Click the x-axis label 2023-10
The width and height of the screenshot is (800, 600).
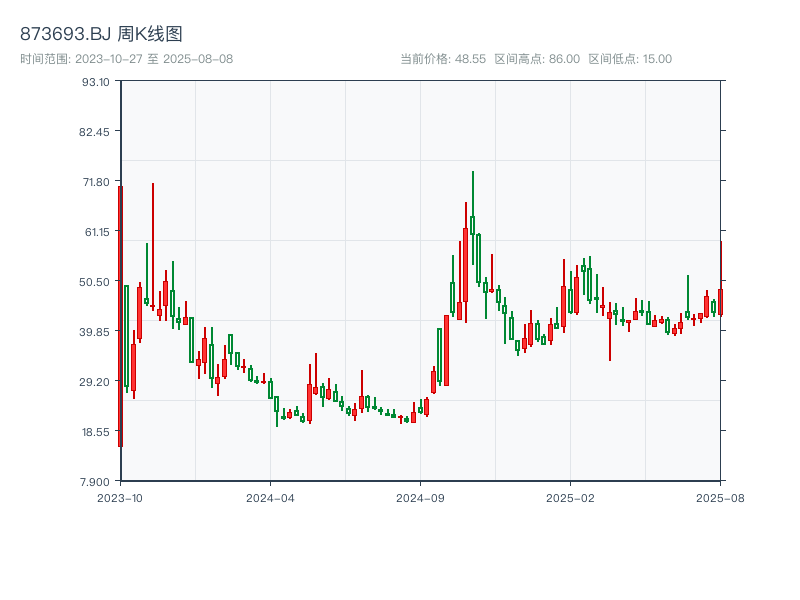[x=120, y=498]
